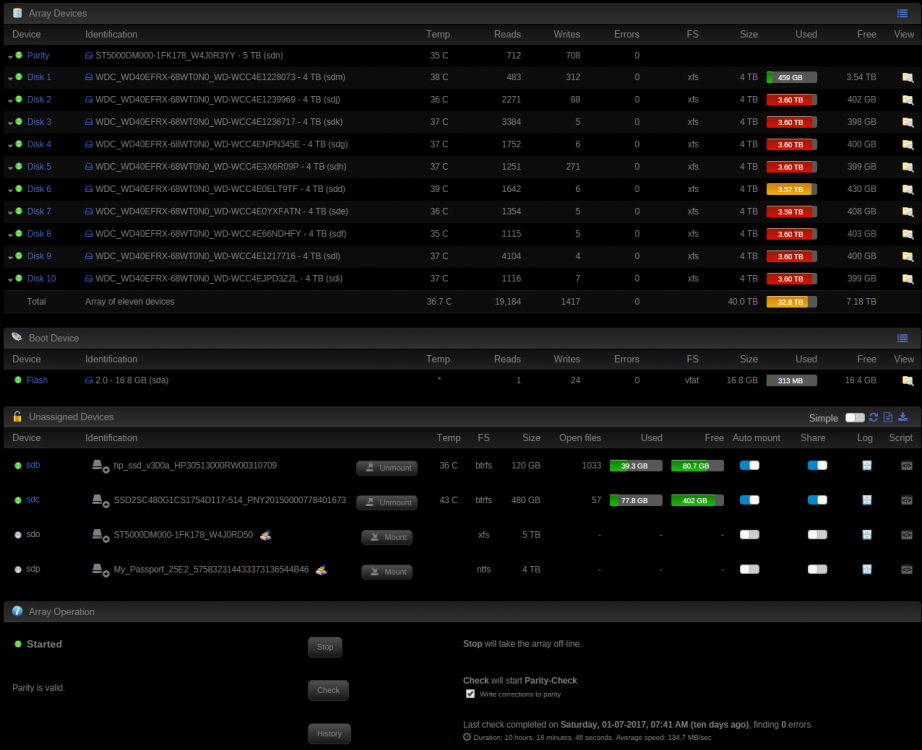This screenshot has height=750, width=922.
Task: Edit script for sdp device
Action: pos(907,569)
